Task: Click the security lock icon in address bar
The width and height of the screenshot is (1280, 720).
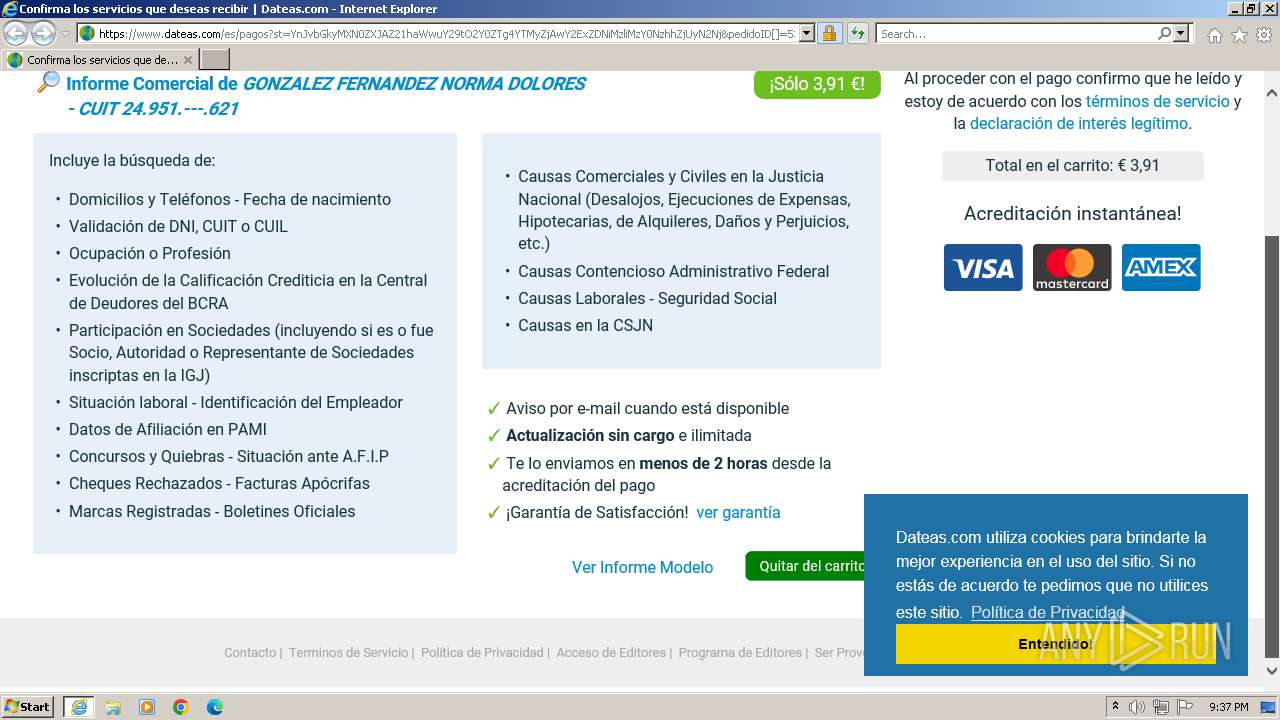Action: coord(829,33)
